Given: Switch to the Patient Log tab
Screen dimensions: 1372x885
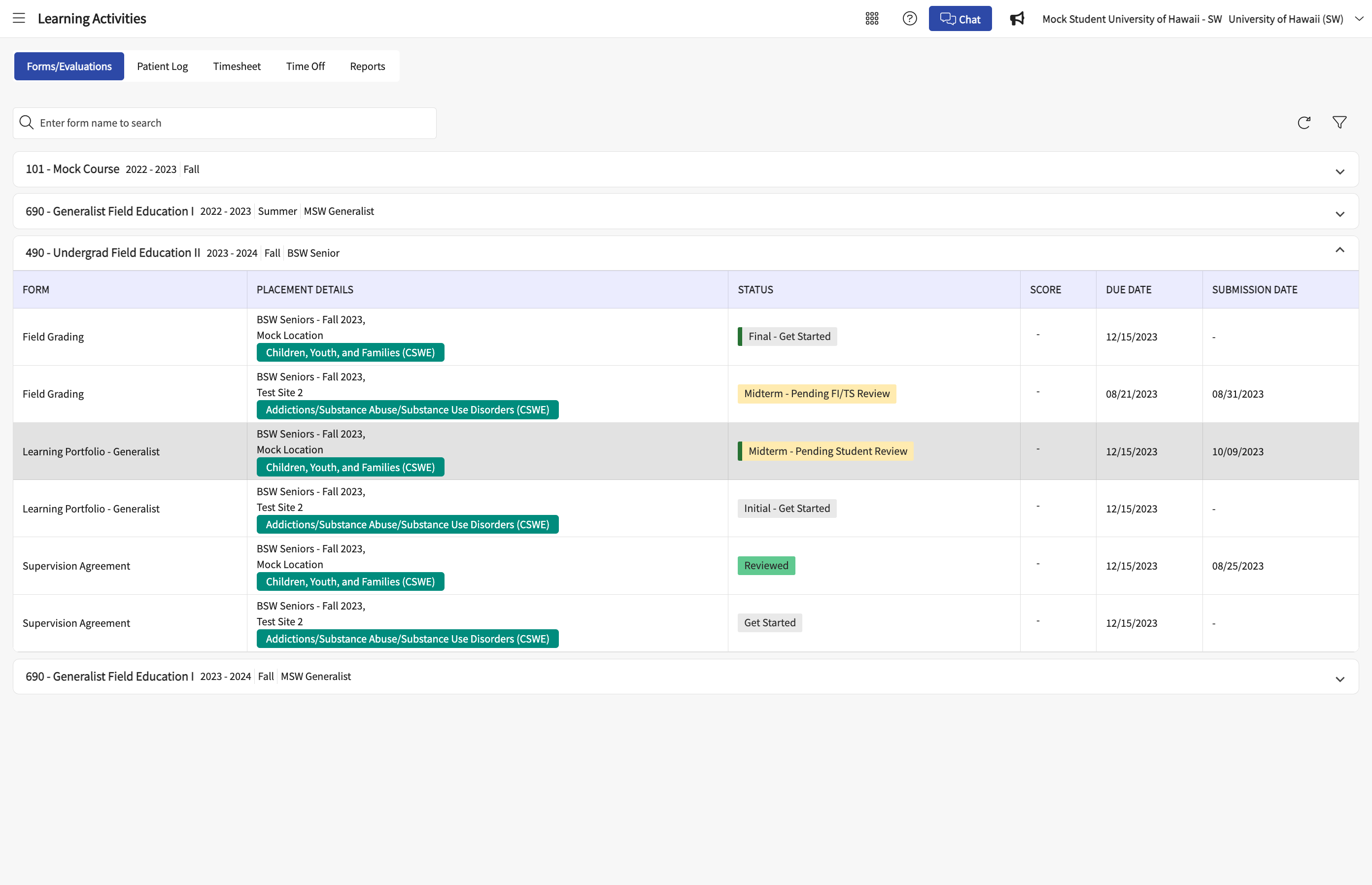Looking at the screenshot, I should point(162,66).
